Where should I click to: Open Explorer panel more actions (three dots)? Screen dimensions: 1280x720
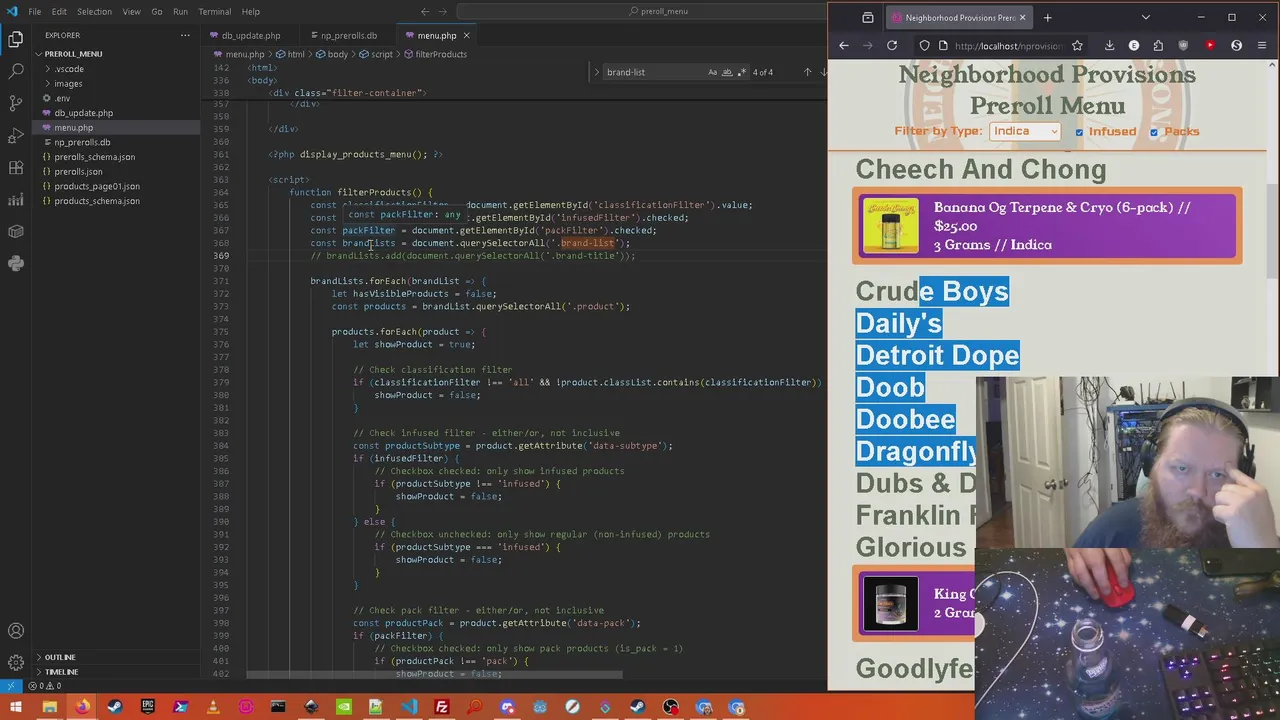point(185,35)
